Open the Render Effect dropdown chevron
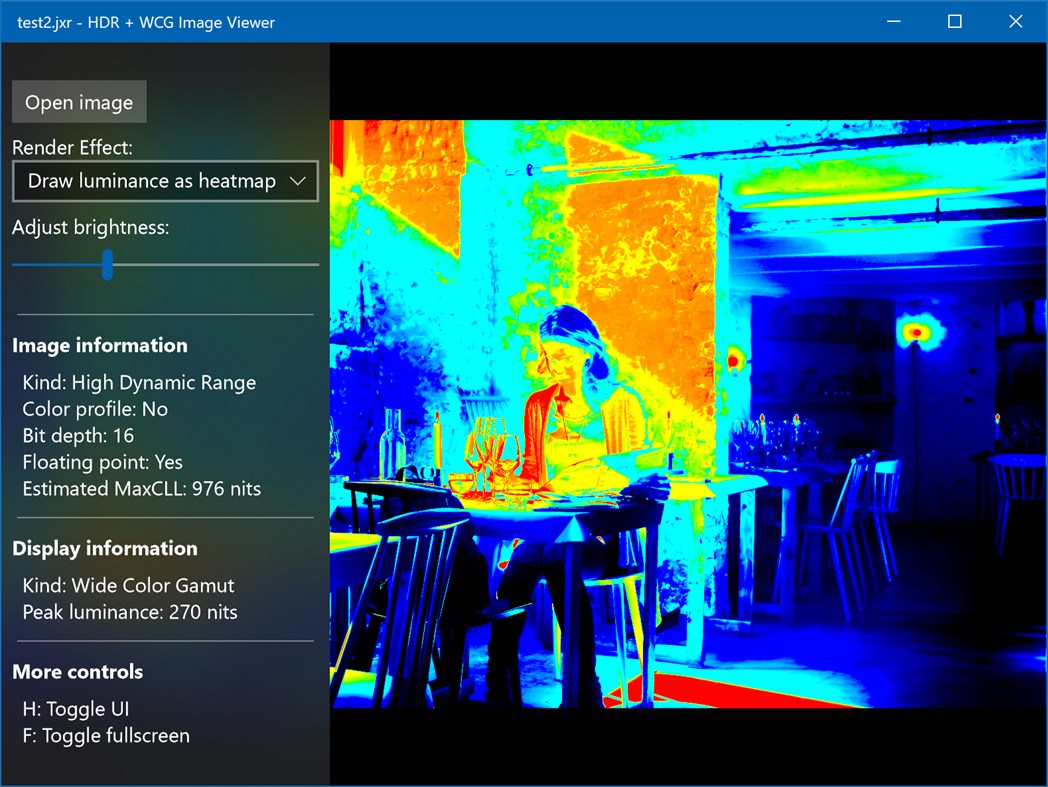1048x787 pixels. coord(297,181)
